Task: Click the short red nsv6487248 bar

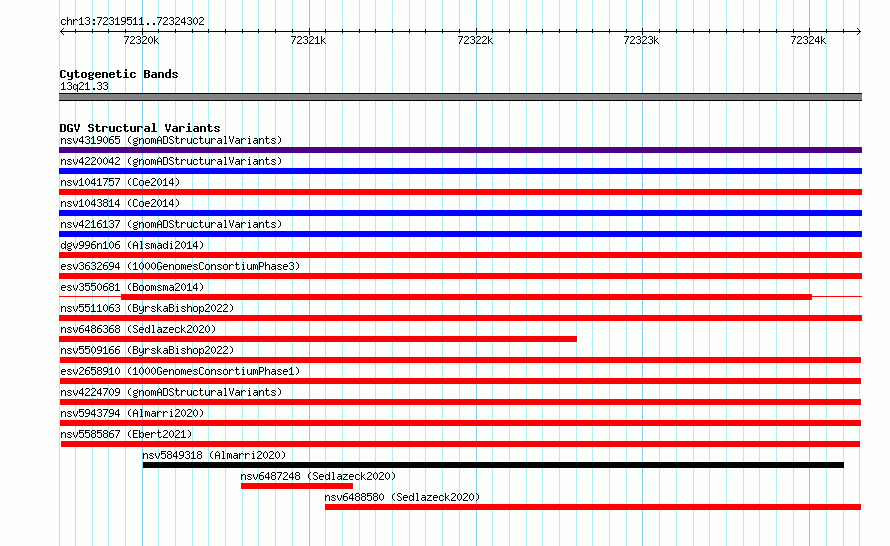Action: (297, 486)
